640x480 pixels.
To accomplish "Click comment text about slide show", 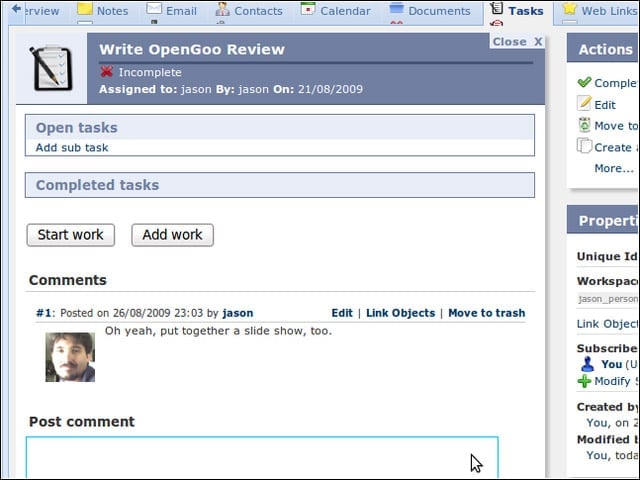I will 218,331.
